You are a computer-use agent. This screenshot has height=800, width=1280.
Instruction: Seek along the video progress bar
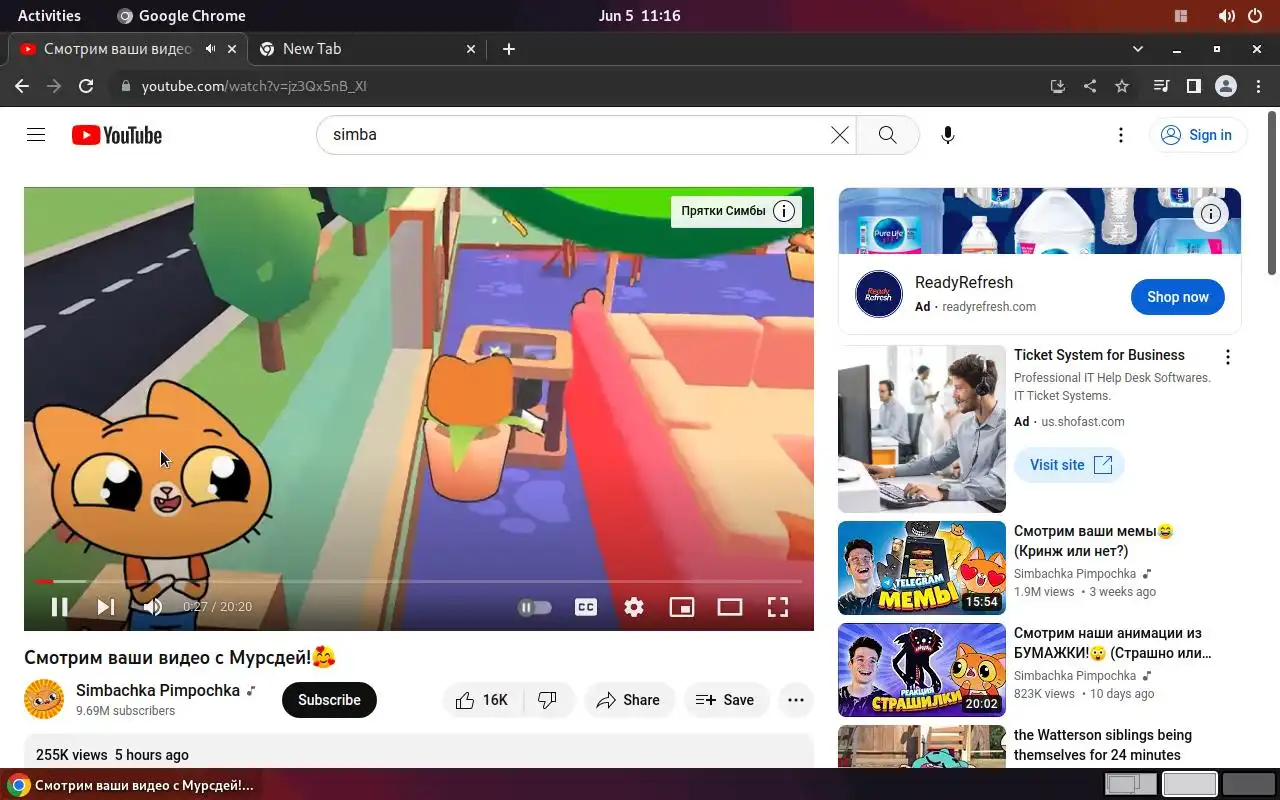(418, 581)
